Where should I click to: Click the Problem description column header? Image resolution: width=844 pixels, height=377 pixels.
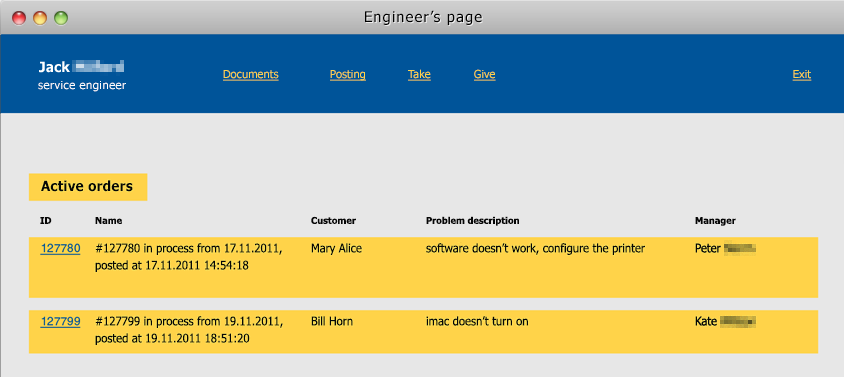(473, 221)
